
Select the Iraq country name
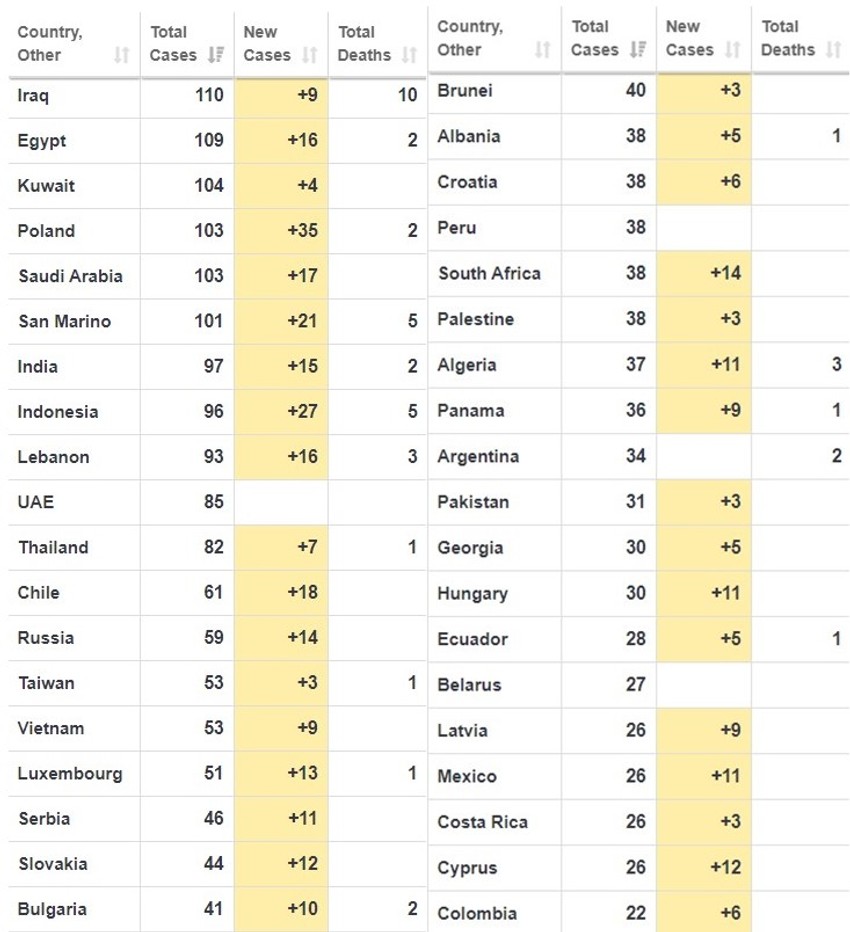[34, 95]
